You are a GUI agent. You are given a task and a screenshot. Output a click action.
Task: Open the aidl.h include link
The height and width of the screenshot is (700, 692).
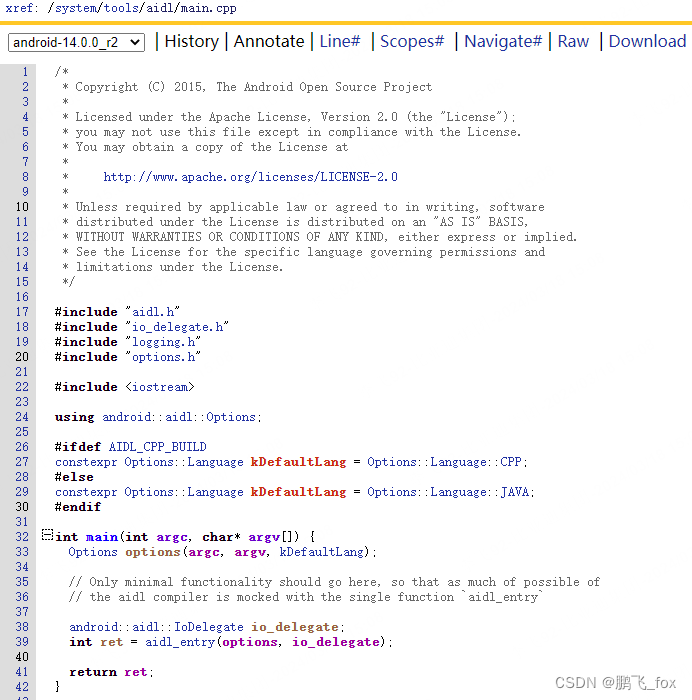point(153,312)
